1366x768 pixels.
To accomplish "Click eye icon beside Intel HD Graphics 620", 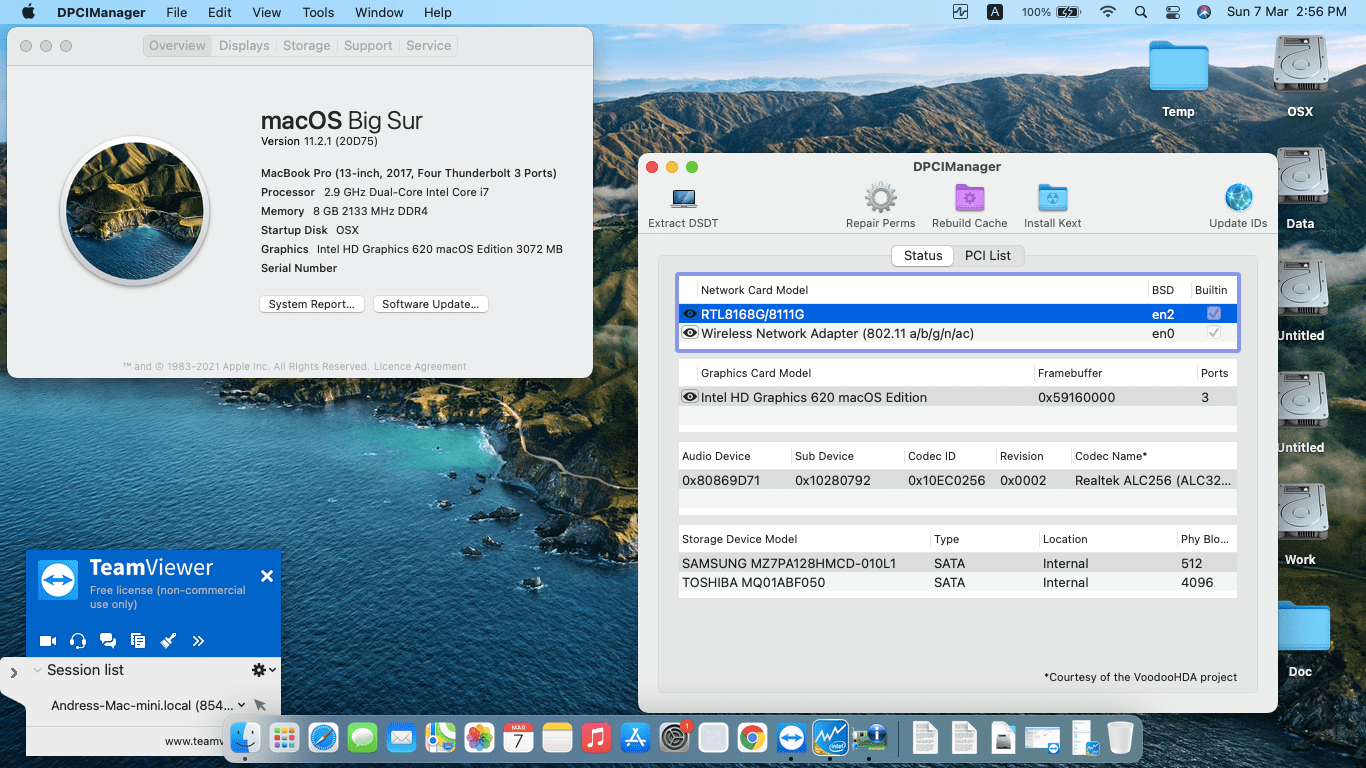I will [690, 397].
